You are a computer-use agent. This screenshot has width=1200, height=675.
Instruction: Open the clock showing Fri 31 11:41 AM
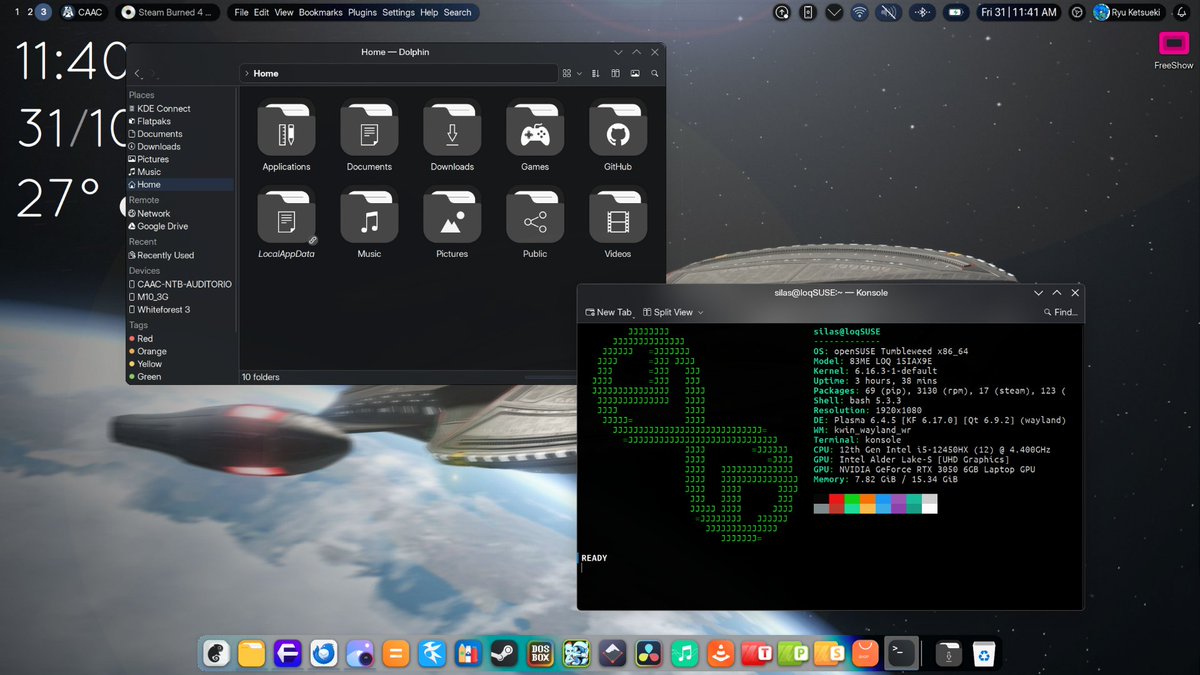[1019, 12]
